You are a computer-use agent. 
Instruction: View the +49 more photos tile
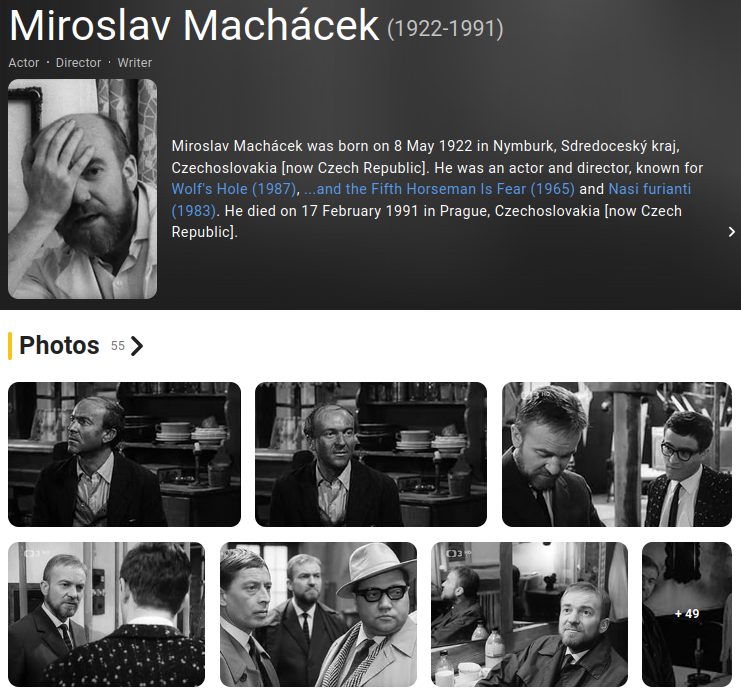coord(687,614)
